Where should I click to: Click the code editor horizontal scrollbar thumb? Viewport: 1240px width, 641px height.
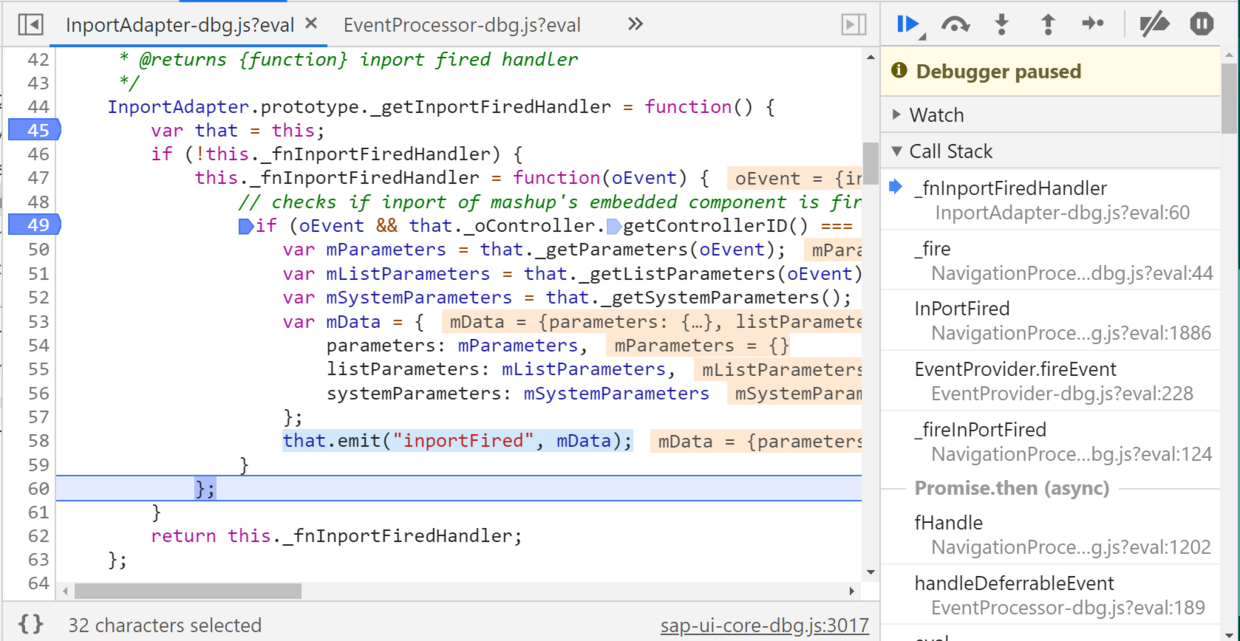[x=188, y=591]
